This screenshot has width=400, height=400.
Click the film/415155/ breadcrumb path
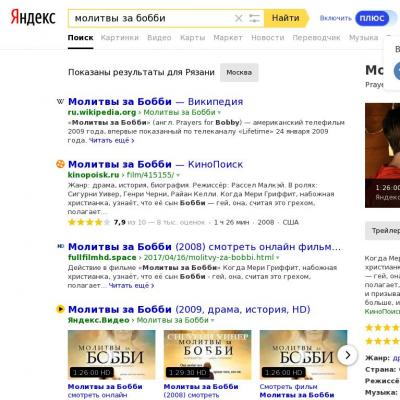tap(150, 175)
